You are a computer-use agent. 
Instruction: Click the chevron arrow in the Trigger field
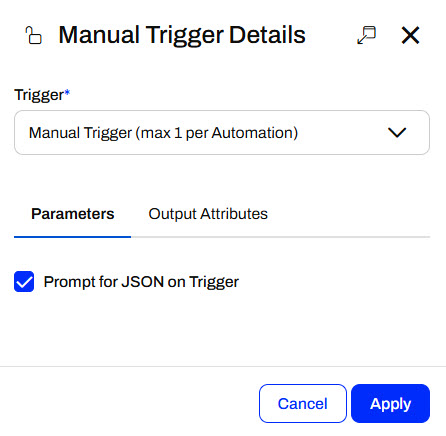coord(397,132)
